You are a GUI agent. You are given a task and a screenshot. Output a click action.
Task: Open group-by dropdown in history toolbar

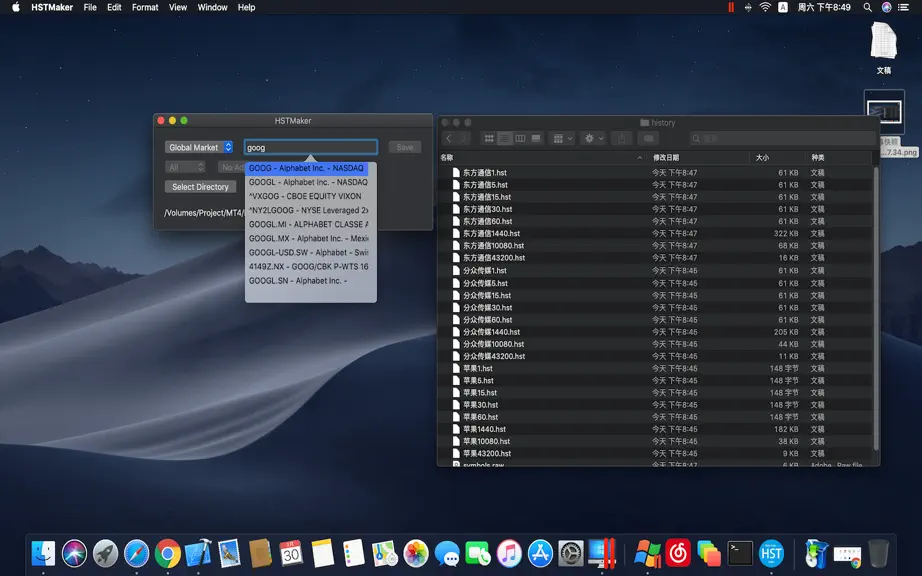coord(562,139)
